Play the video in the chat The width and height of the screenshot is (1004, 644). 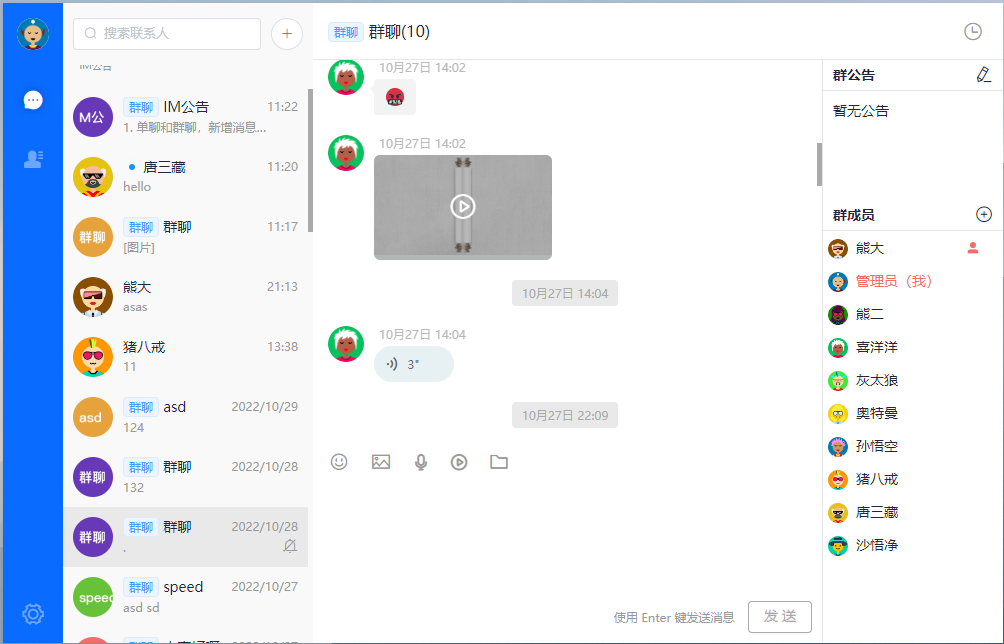pos(462,207)
